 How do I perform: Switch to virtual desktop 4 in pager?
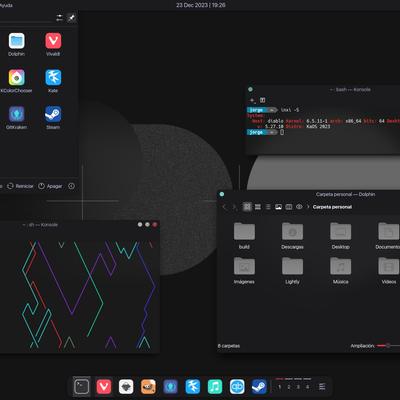[x=307, y=387]
